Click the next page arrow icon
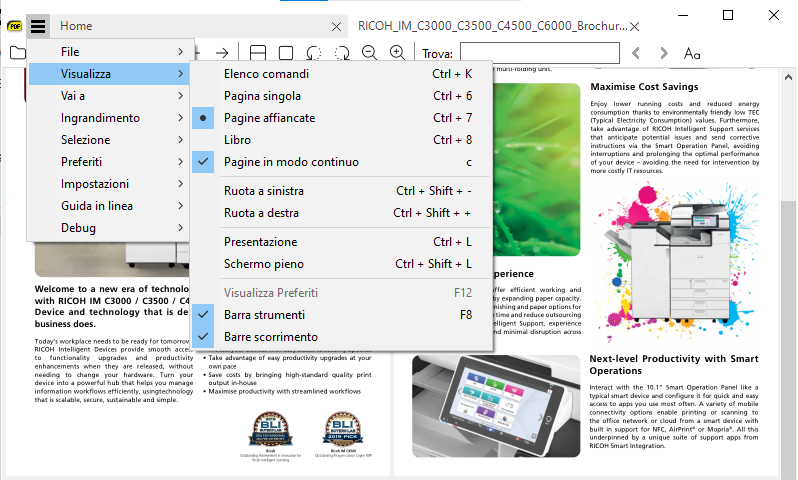This screenshot has width=798, height=480. click(x=222, y=53)
